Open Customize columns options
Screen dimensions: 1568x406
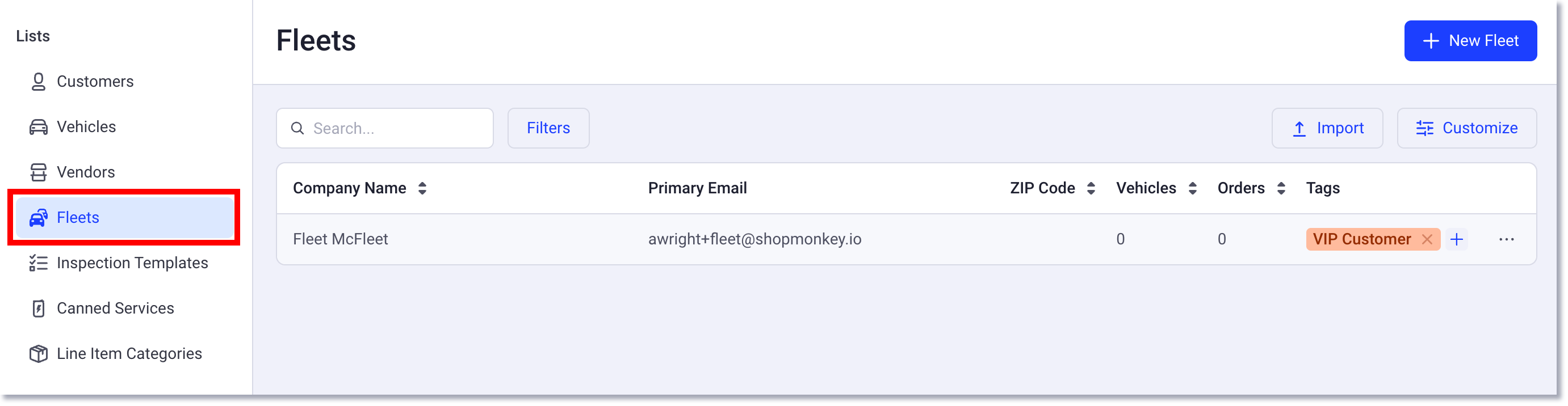tap(1467, 128)
